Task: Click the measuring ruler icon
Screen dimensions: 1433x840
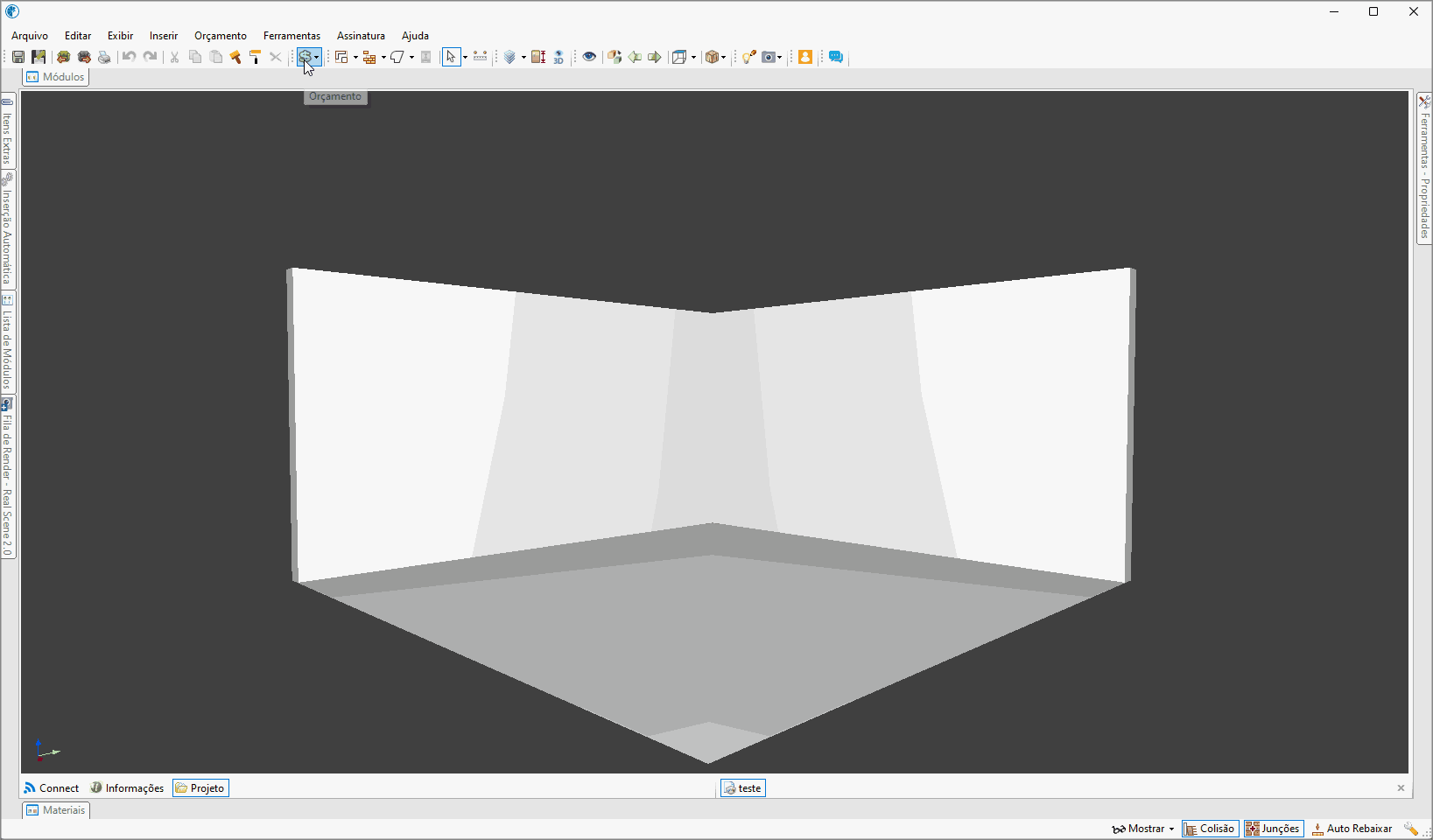Action: [x=481, y=57]
